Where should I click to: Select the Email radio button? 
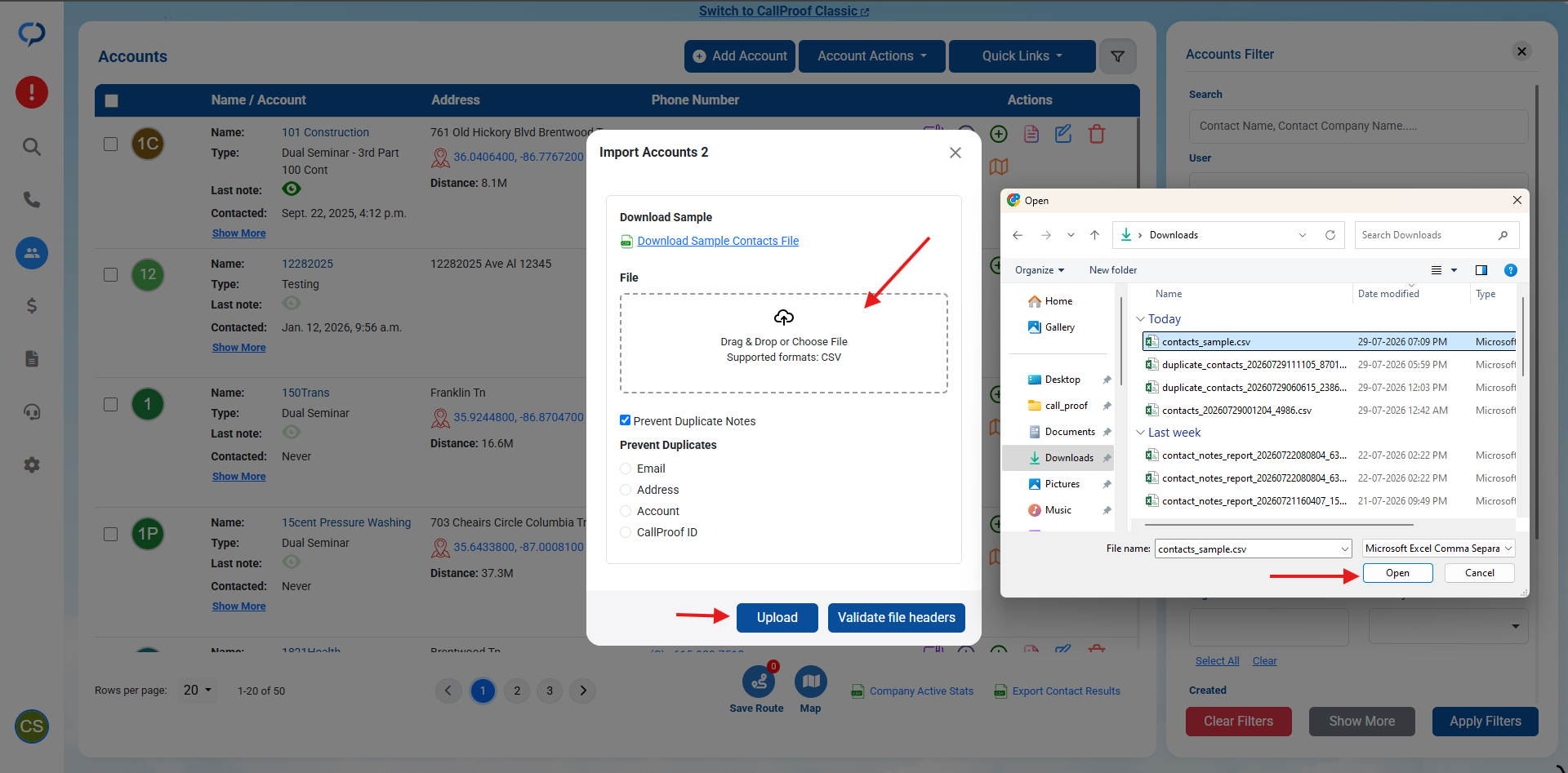point(626,469)
